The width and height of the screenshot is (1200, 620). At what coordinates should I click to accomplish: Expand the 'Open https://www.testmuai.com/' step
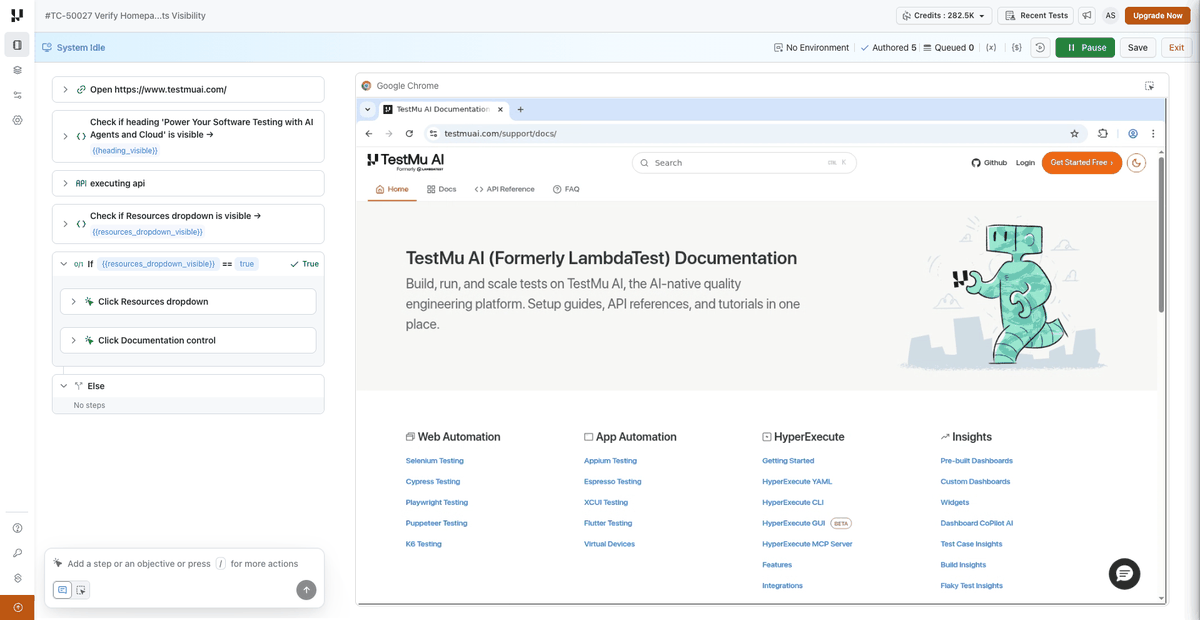65,89
